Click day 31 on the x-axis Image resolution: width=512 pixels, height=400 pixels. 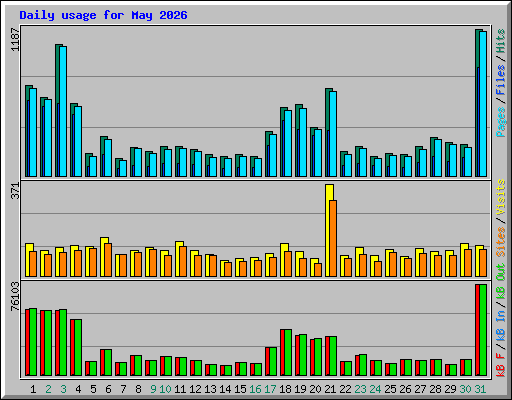[x=480, y=389]
